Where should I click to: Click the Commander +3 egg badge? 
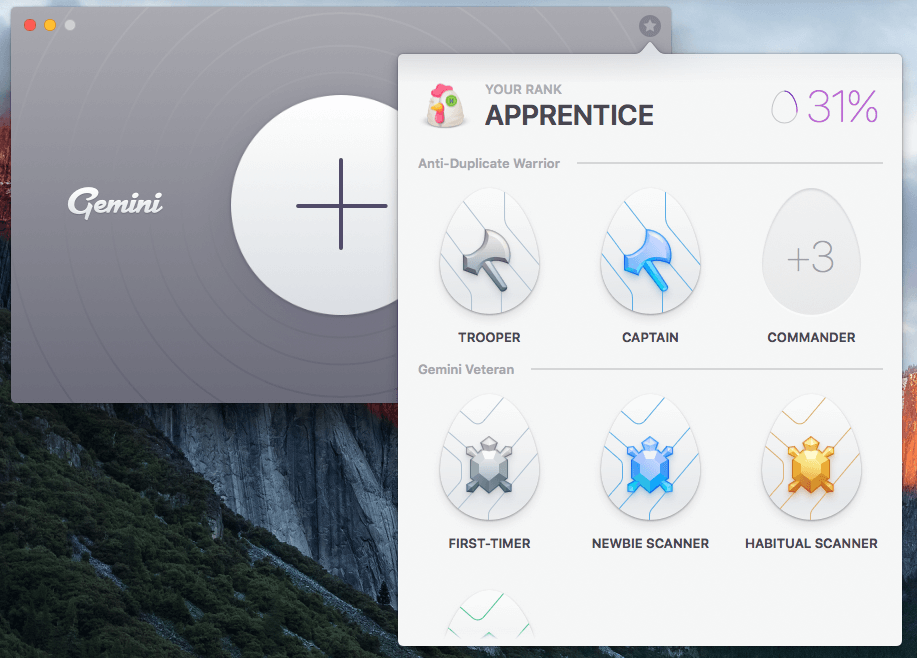click(811, 253)
